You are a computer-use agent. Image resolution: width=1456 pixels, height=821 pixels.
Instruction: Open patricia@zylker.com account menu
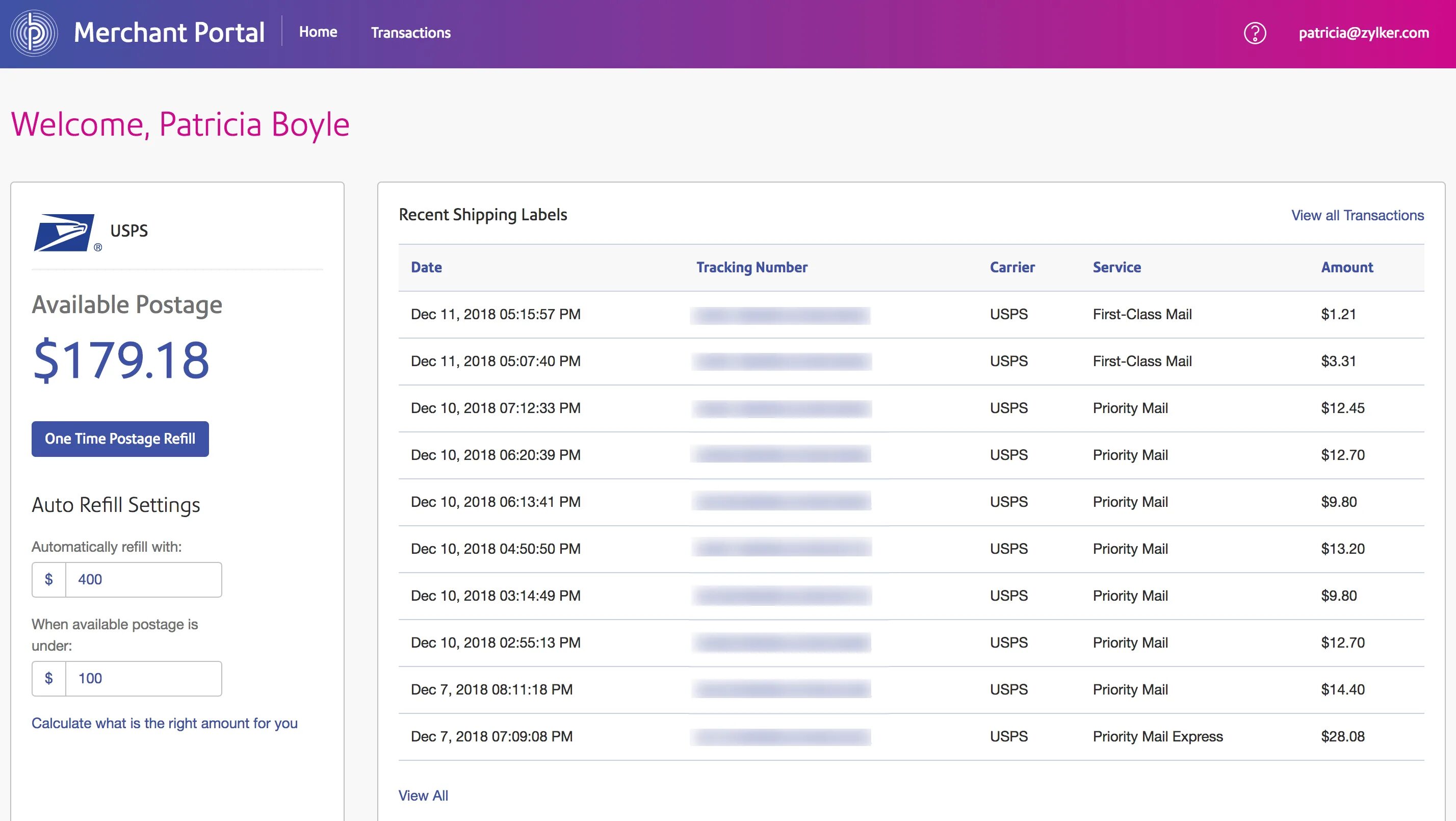1363,33
